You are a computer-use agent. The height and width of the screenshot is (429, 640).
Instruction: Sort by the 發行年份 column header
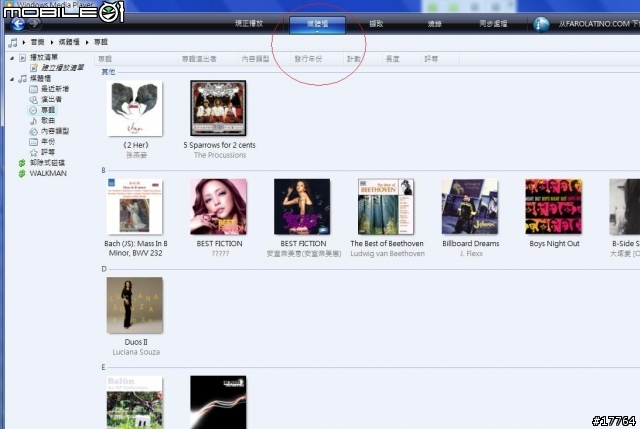pyautogui.click(x=317, y=59)
